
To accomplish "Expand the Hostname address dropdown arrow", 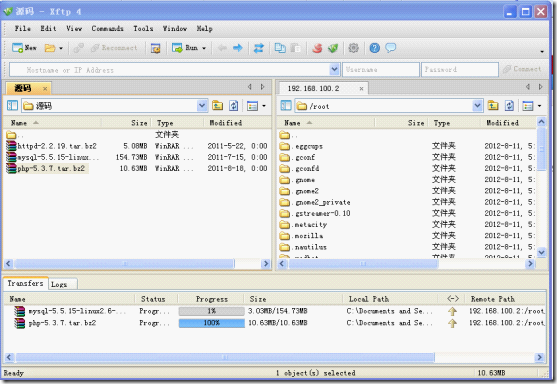I will [334, 70].
